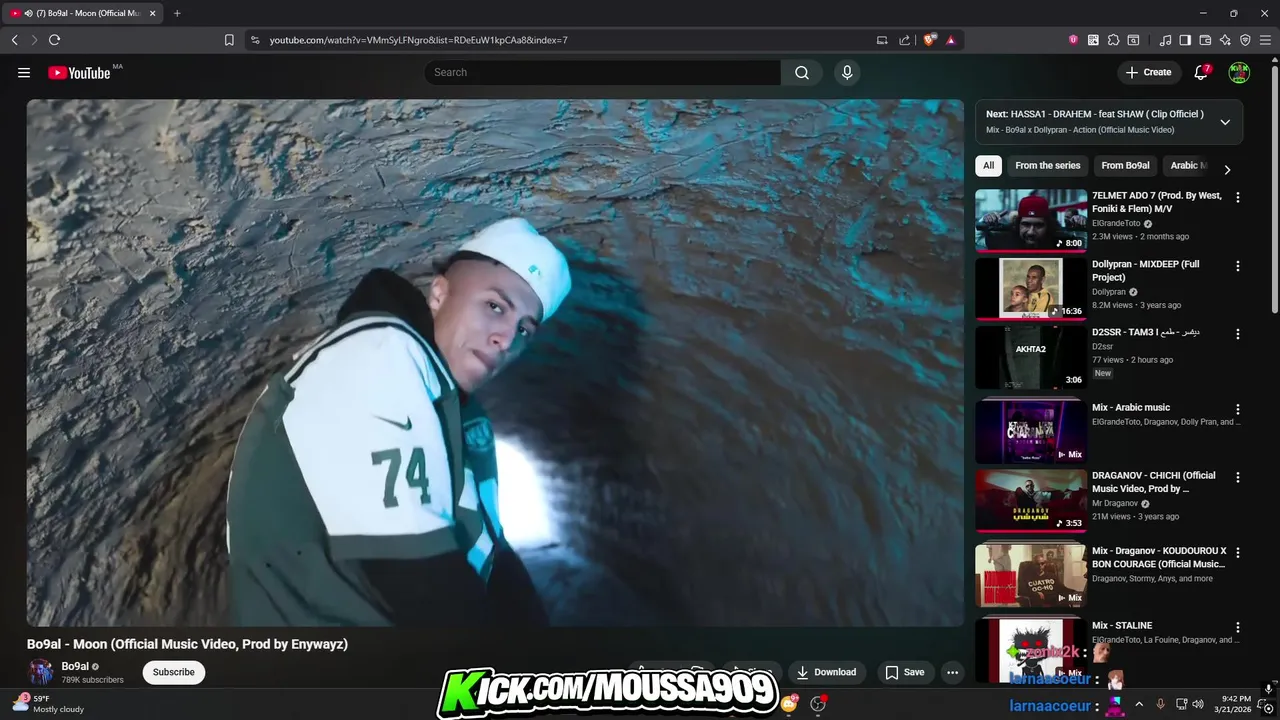Select the From Bo9al chip
This screenshot has height=720, width=1280.
click(x=1125, y=166)
